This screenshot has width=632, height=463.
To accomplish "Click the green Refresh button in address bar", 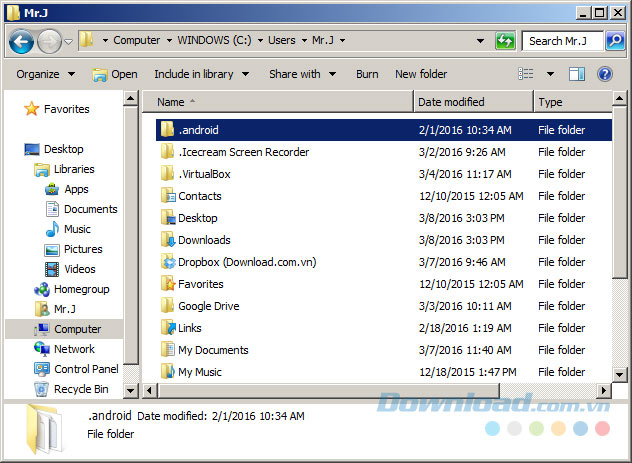I will tap(506, 41).
